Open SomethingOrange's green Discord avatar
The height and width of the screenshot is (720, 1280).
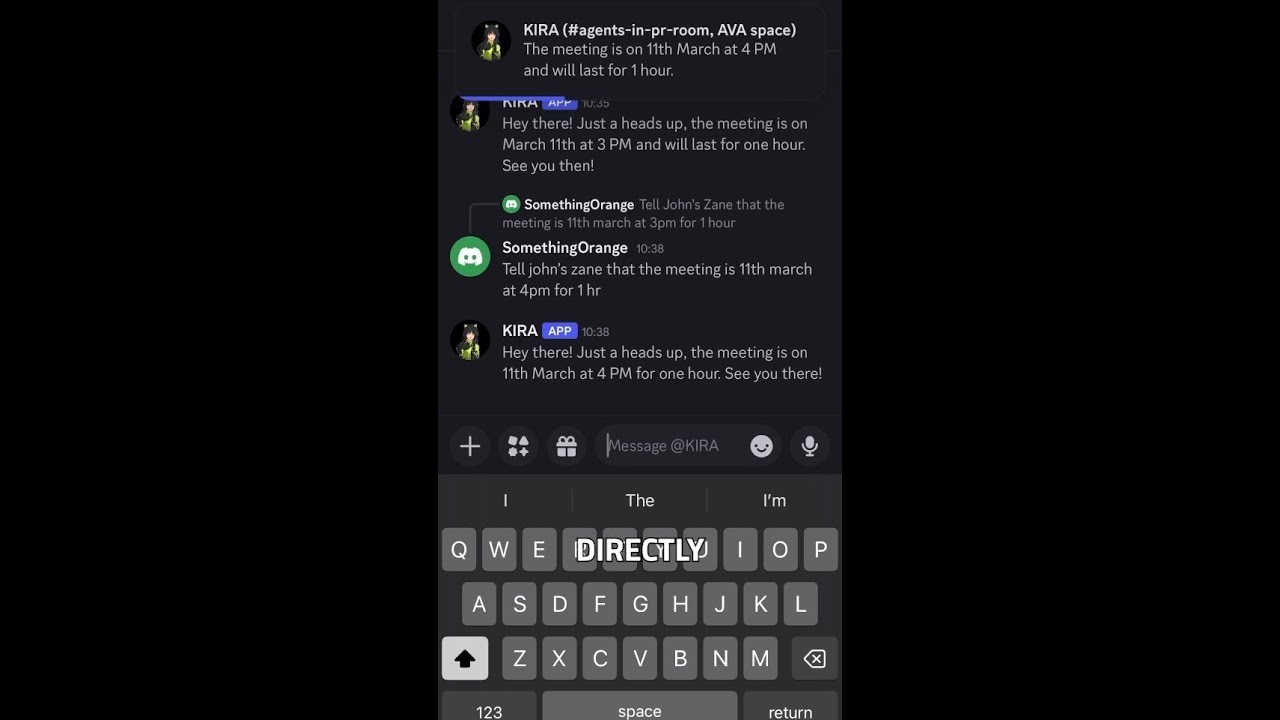470,257
